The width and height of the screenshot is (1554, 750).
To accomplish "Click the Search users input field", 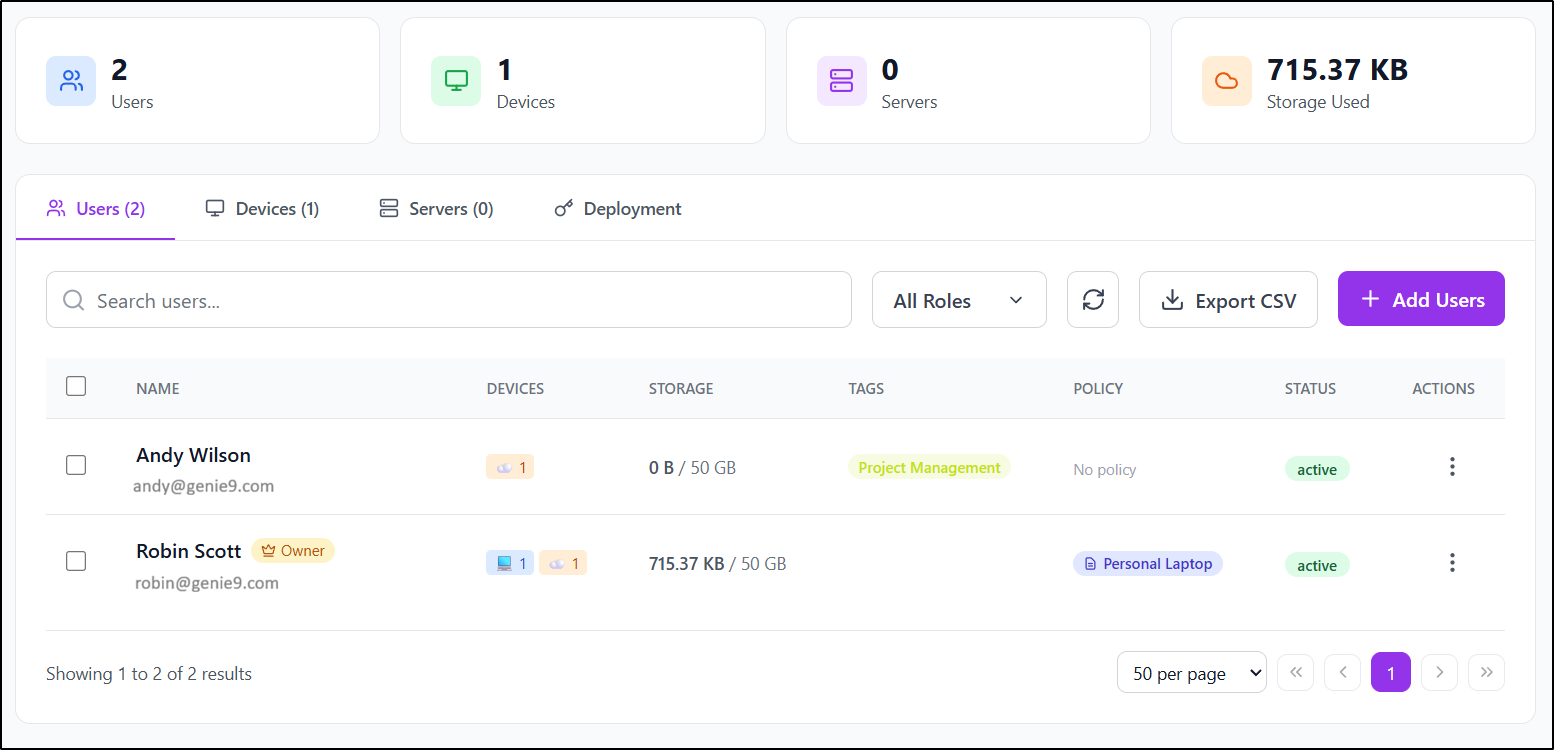I will click(x=448, y=299).
